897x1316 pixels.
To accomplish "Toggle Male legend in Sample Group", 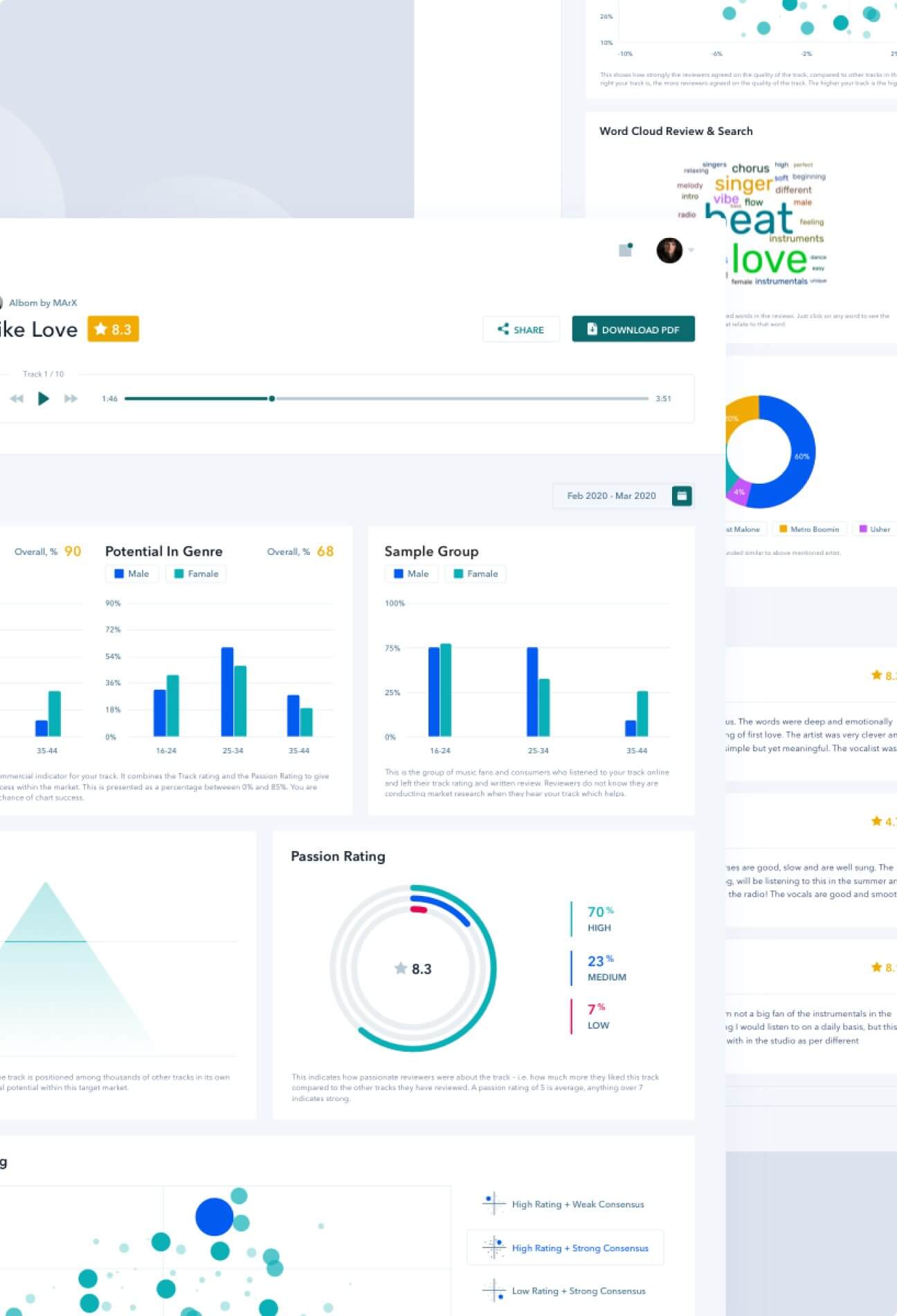I will point(412,574).
